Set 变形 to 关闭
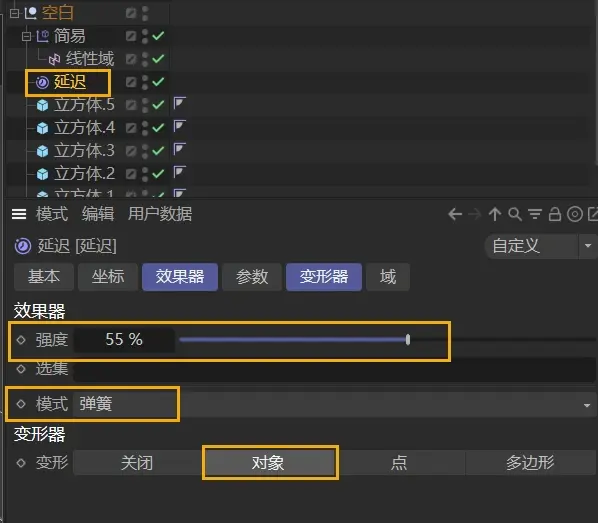The image size is (598, 523). 138,463
